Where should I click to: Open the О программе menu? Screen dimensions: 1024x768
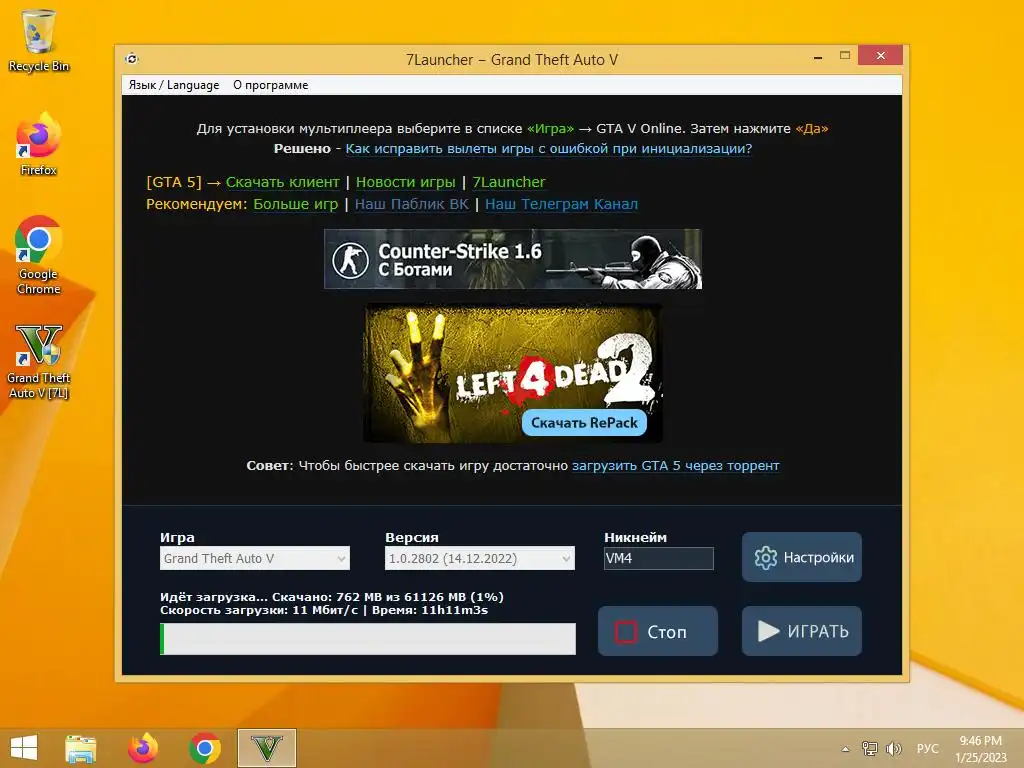(270, 85)
